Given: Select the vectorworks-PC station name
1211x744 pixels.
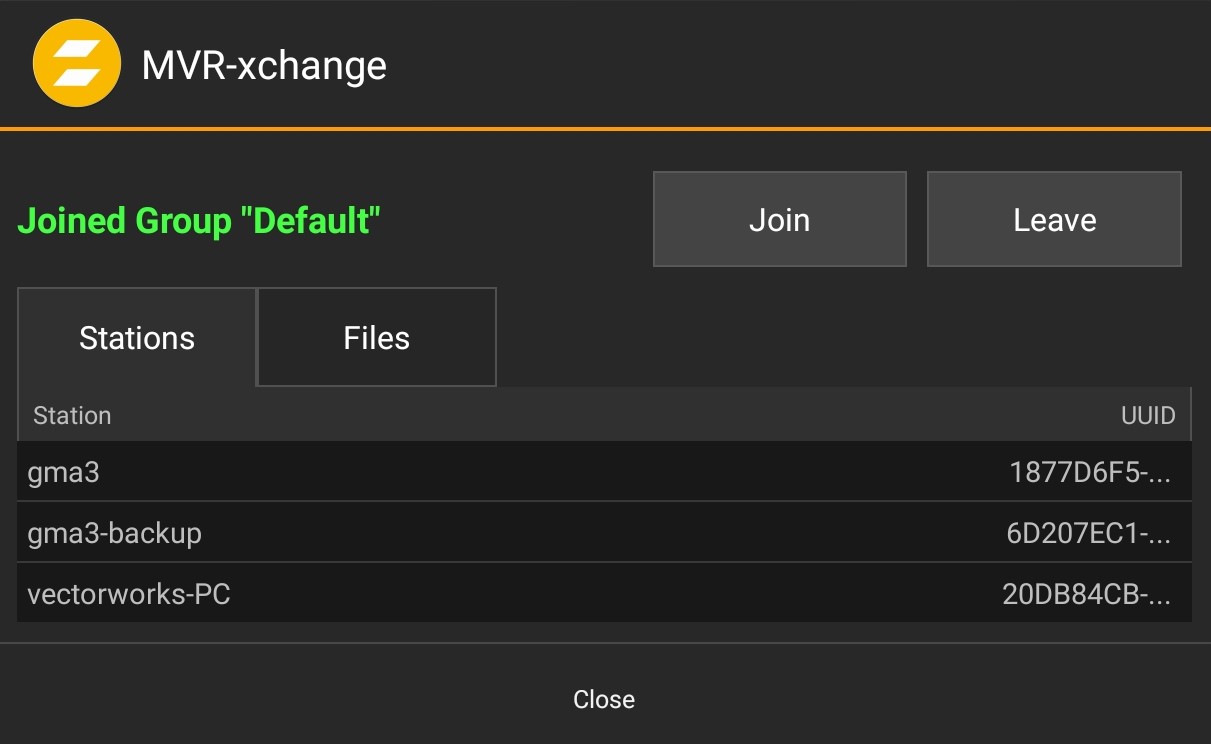Looking at the screenshot, I should point(129,594).
